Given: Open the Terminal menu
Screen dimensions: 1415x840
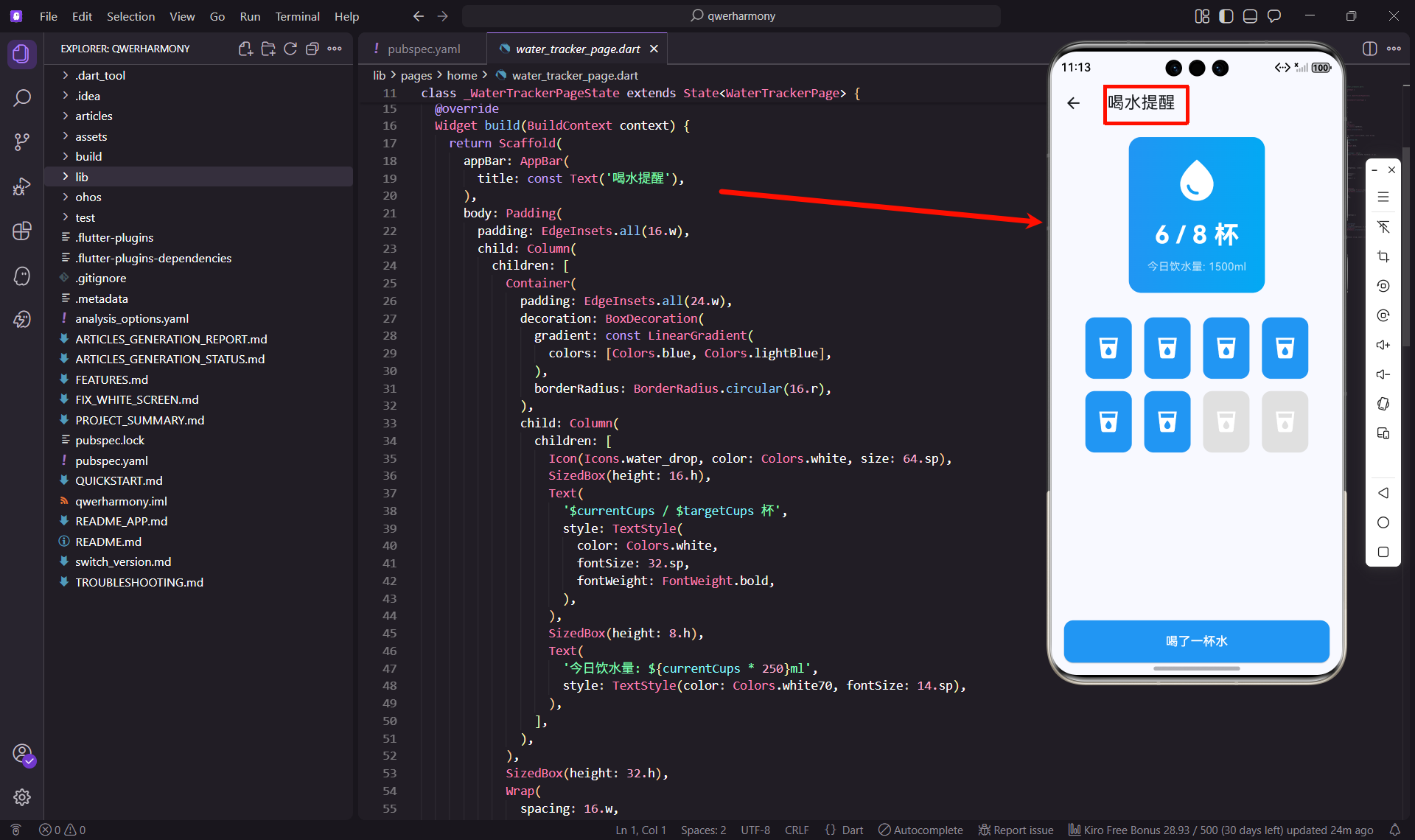Looking at the screenshot, I should pyautogui.click(x=297, y=16).
